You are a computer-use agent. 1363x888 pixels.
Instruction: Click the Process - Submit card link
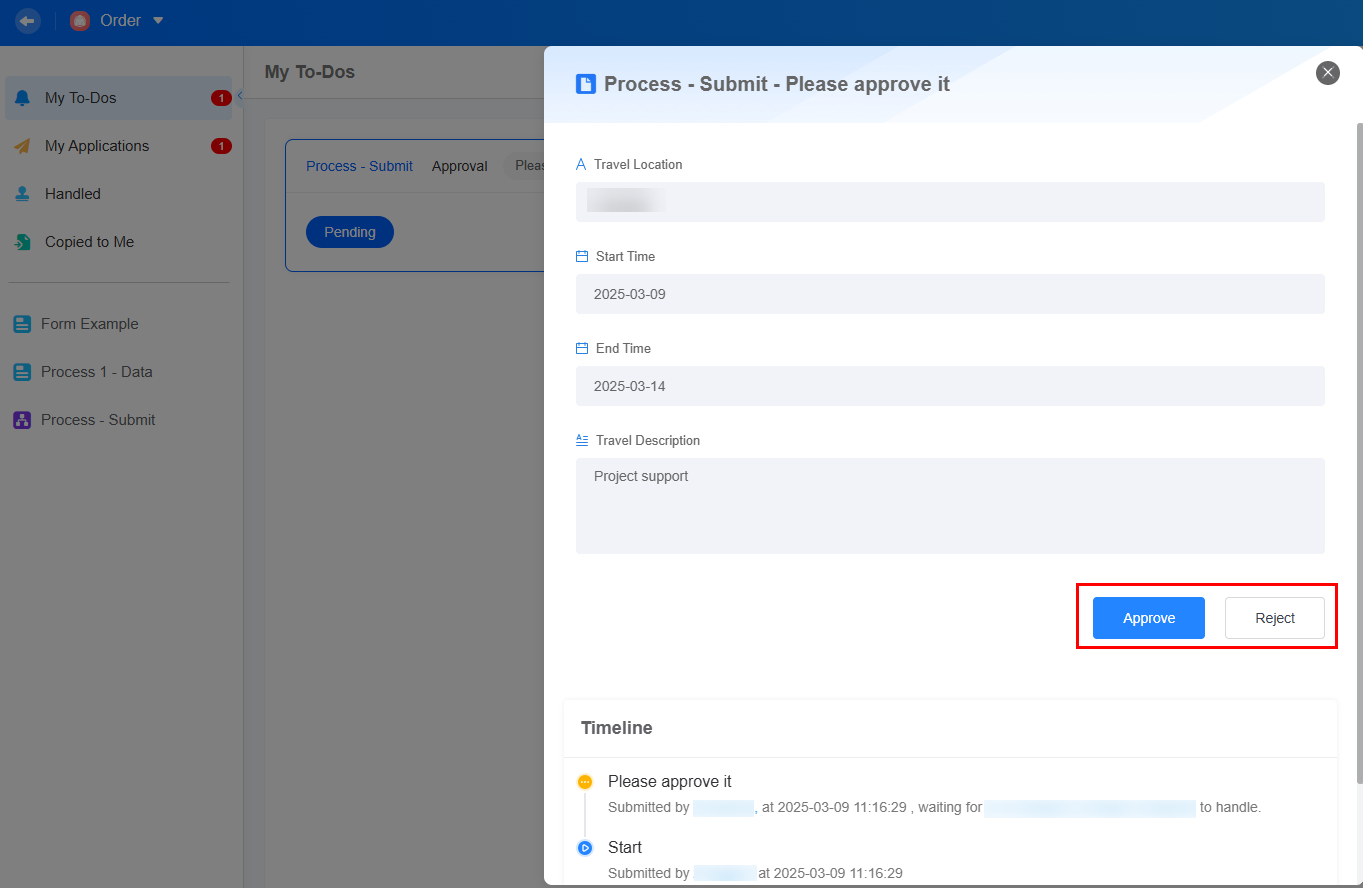359,166
